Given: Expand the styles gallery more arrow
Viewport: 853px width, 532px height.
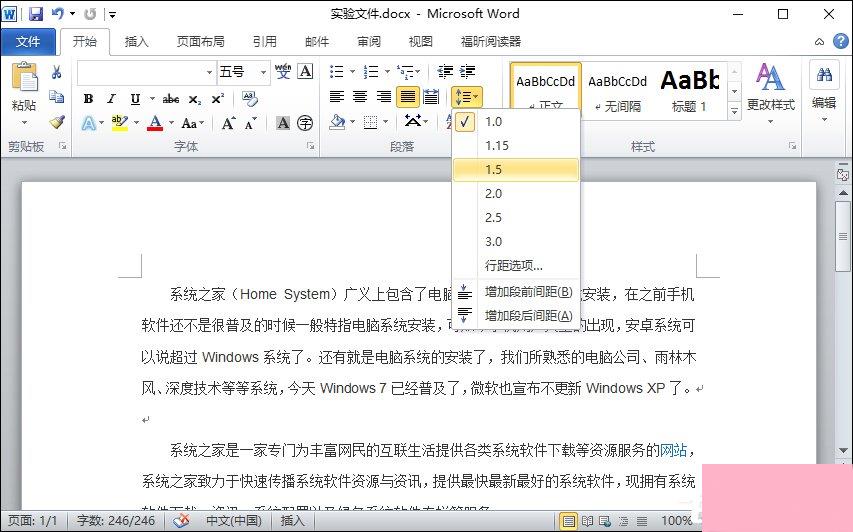Looking at the screenshot, I should [x=734, y=110].
